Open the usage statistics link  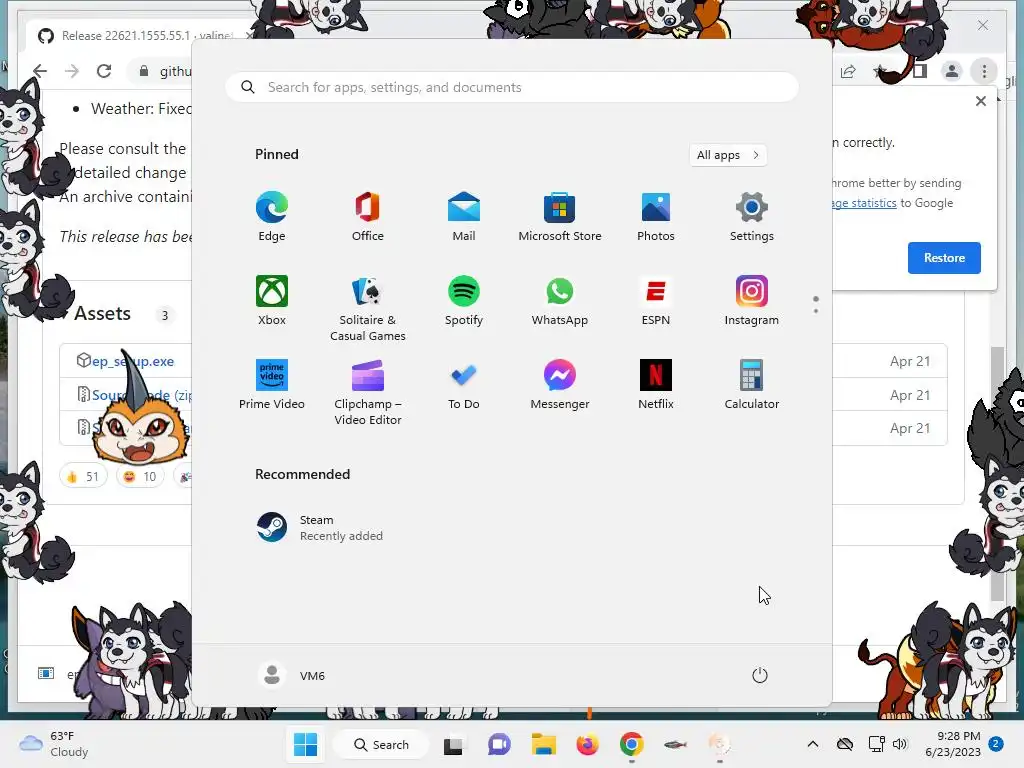coord(865,203)
